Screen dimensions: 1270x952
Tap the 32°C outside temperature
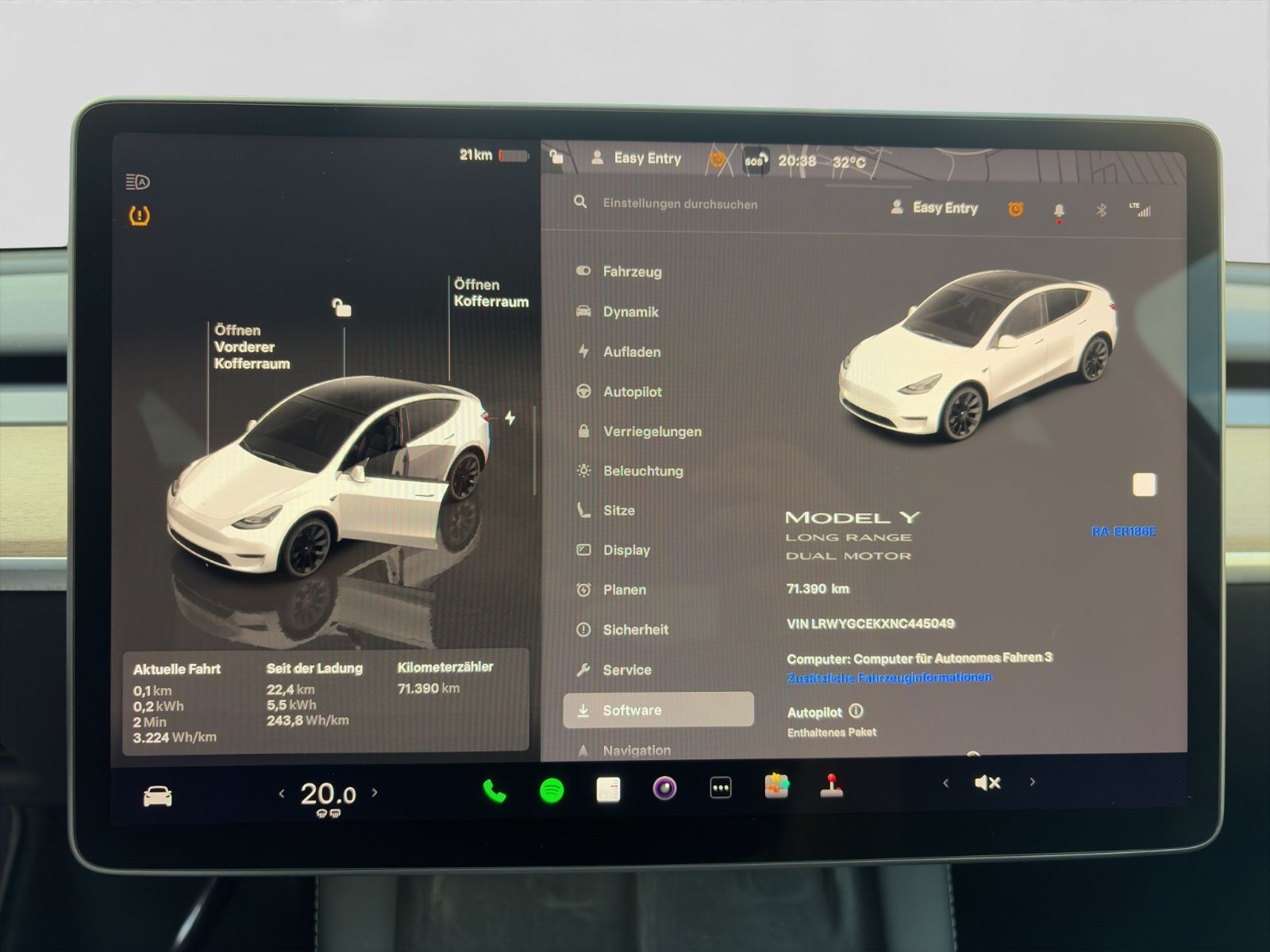pyautogui.click(x=849, y=162)
